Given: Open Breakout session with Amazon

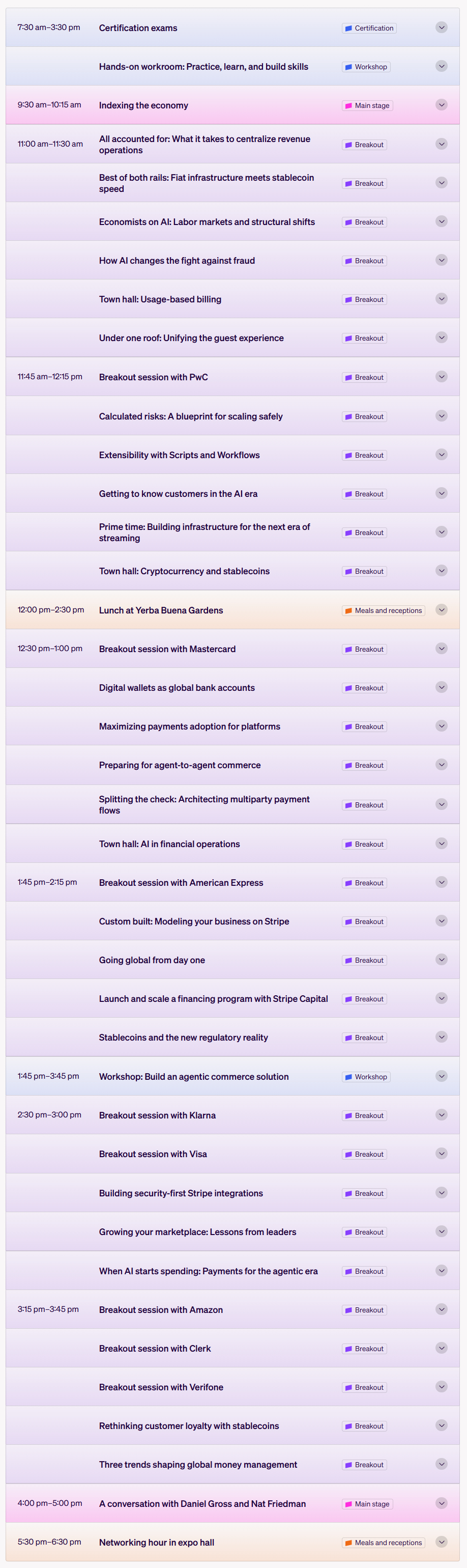Looking at the screenshot, I should [x=161, y=1309].
